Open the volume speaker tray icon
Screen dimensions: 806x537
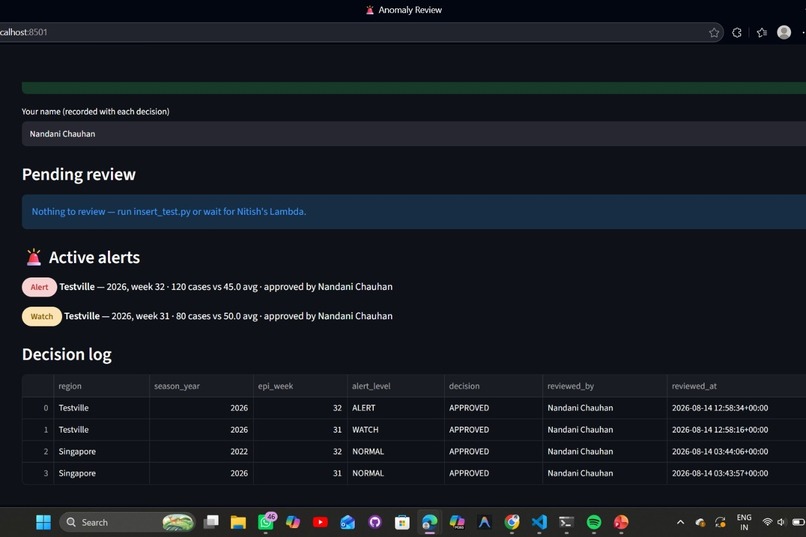(781, 523)
